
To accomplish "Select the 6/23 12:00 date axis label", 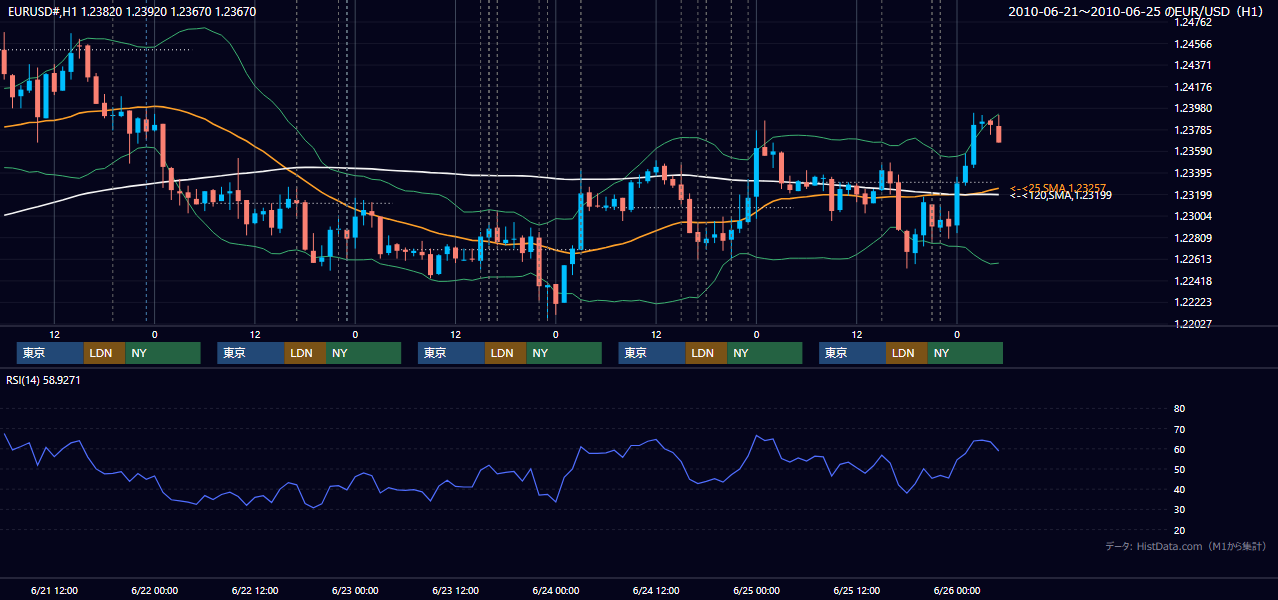I will click(x=456, y=590).
